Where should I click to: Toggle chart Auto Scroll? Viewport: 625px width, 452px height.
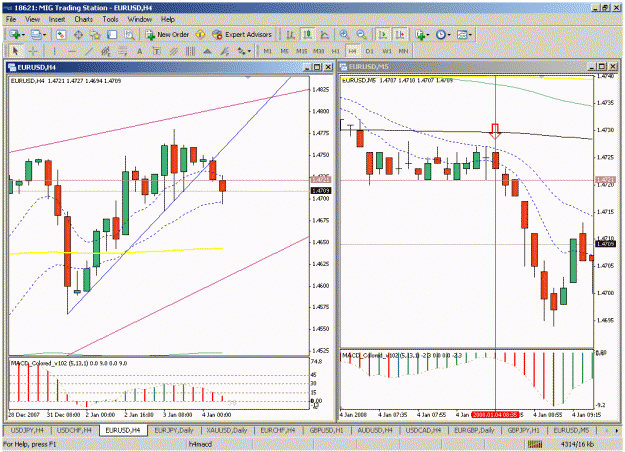pos(383,35)
